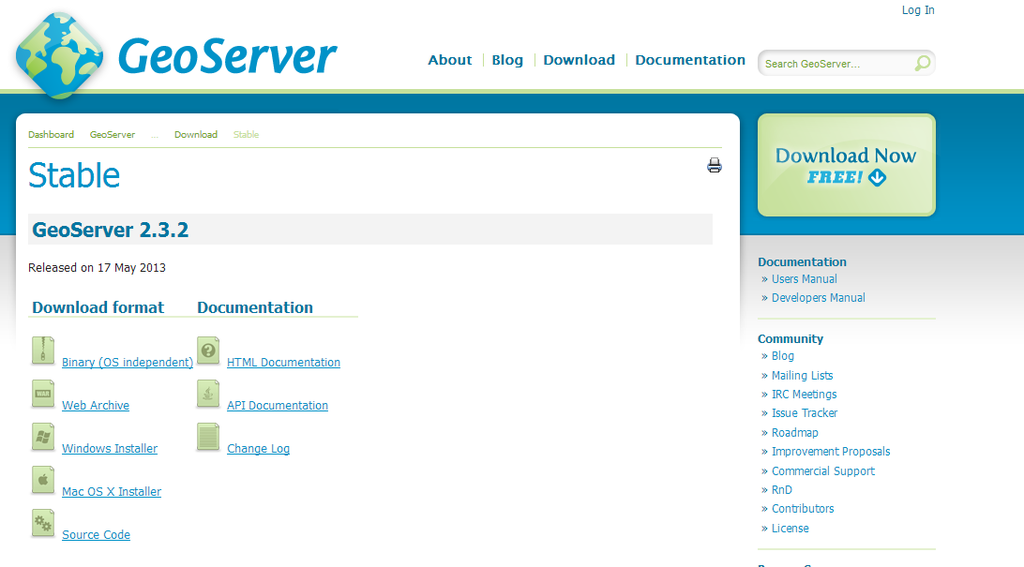Go to Download breadcrumb link
1024x567 pixels.
[196, 135]
